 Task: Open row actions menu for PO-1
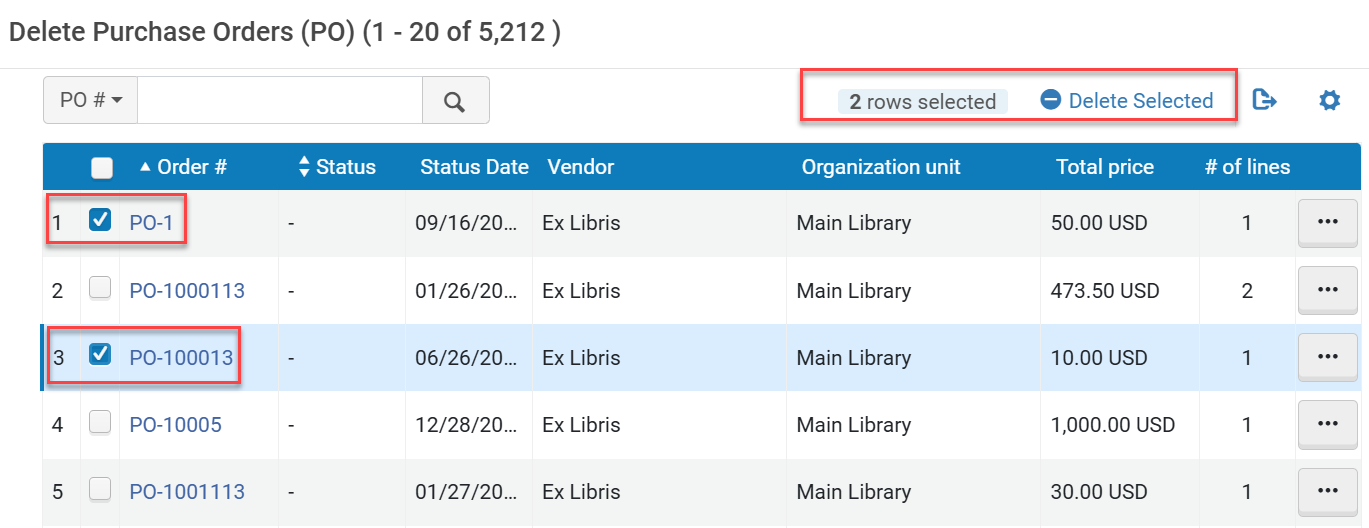(1328, 222)
